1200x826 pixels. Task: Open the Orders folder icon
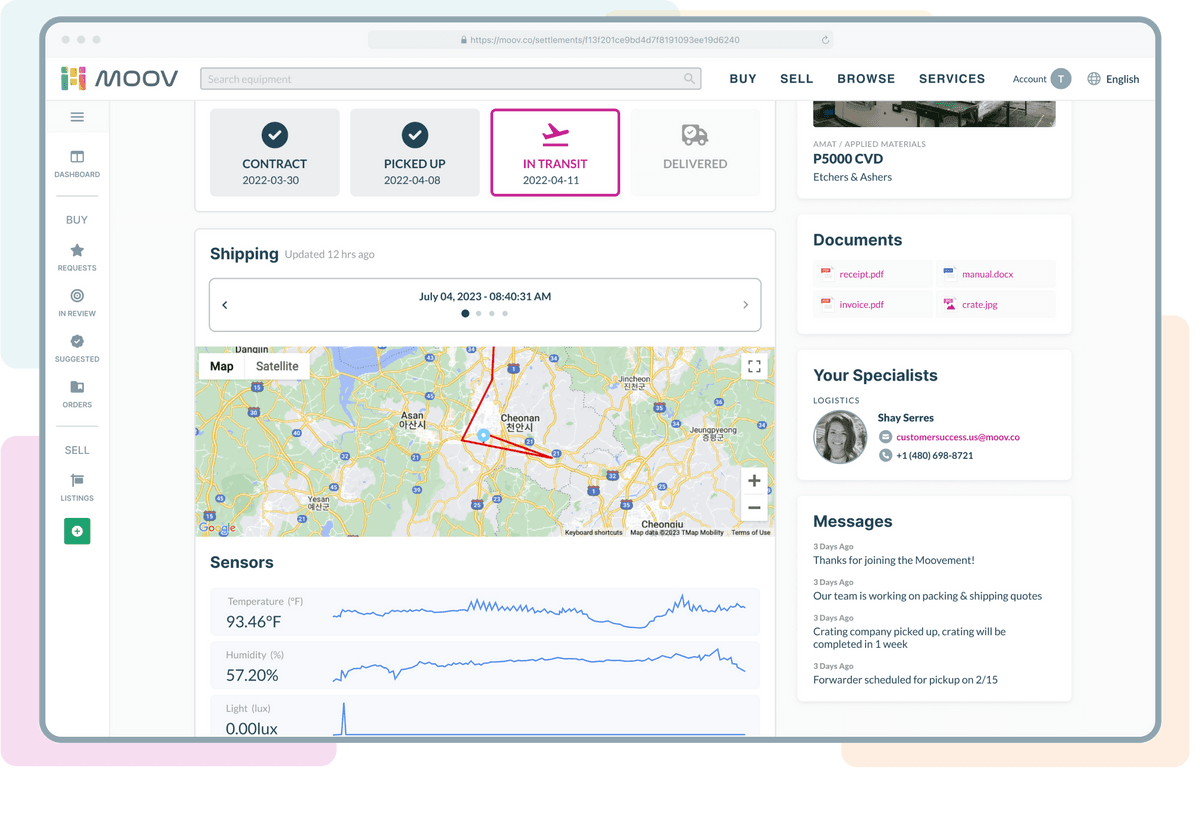pyautogui.click(x=77, y=388)
